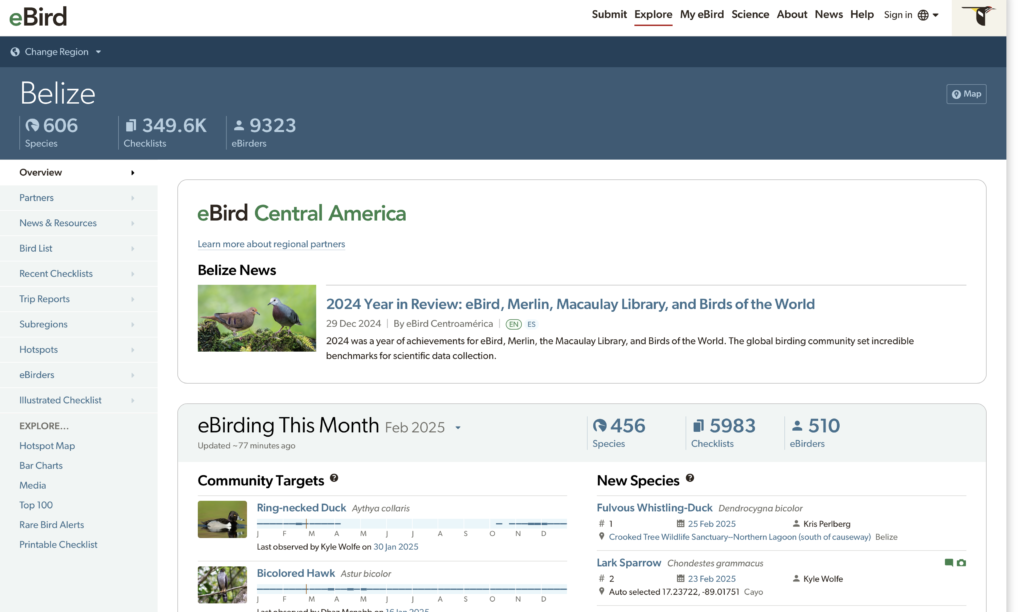Image resolution: width=1024 pixels, height=612 pixels.
Task: Open the News menu
Action: pos(828,14)
